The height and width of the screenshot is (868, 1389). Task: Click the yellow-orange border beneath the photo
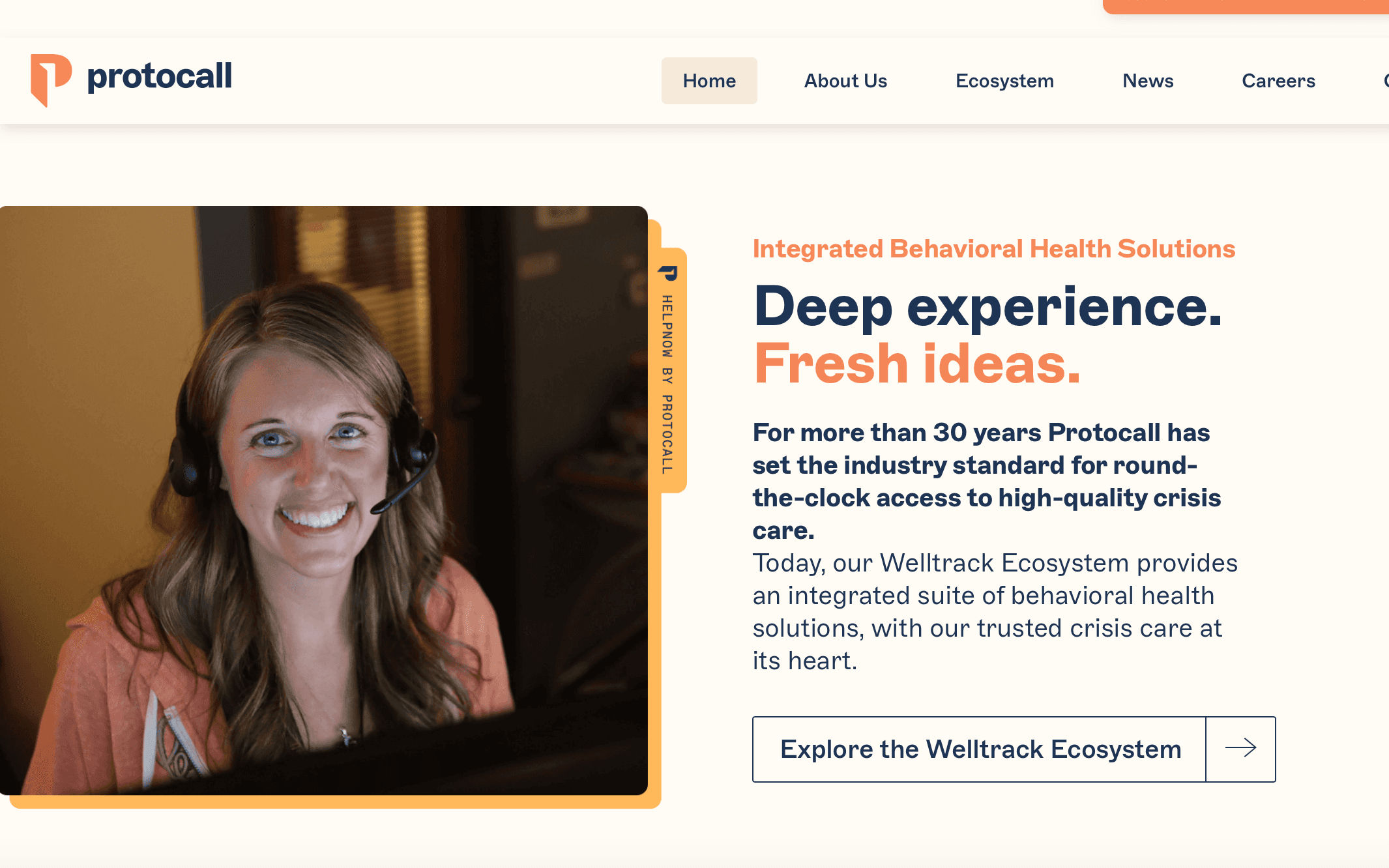point(336,802)
